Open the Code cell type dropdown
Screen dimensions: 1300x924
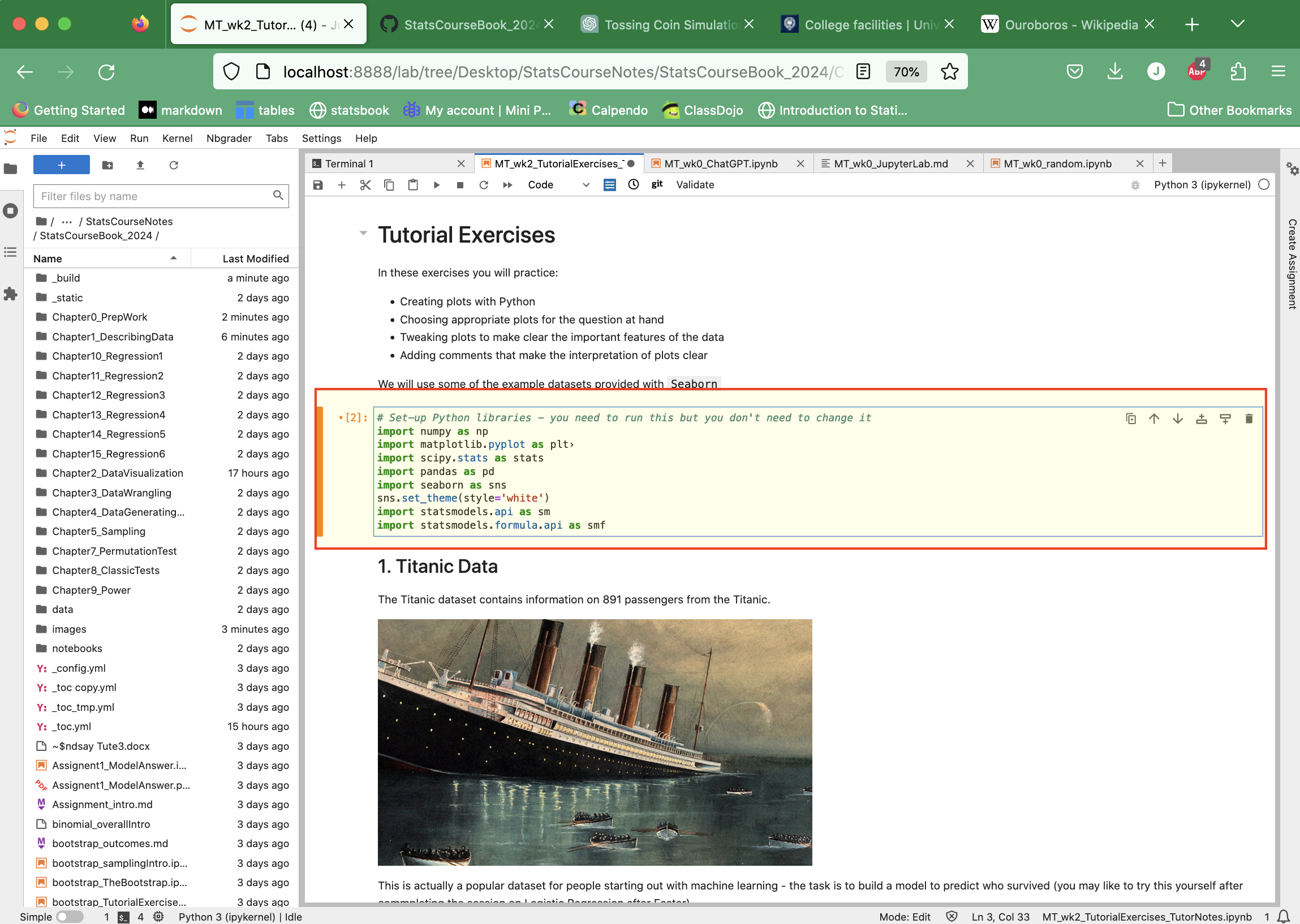(x=558, y=185)
